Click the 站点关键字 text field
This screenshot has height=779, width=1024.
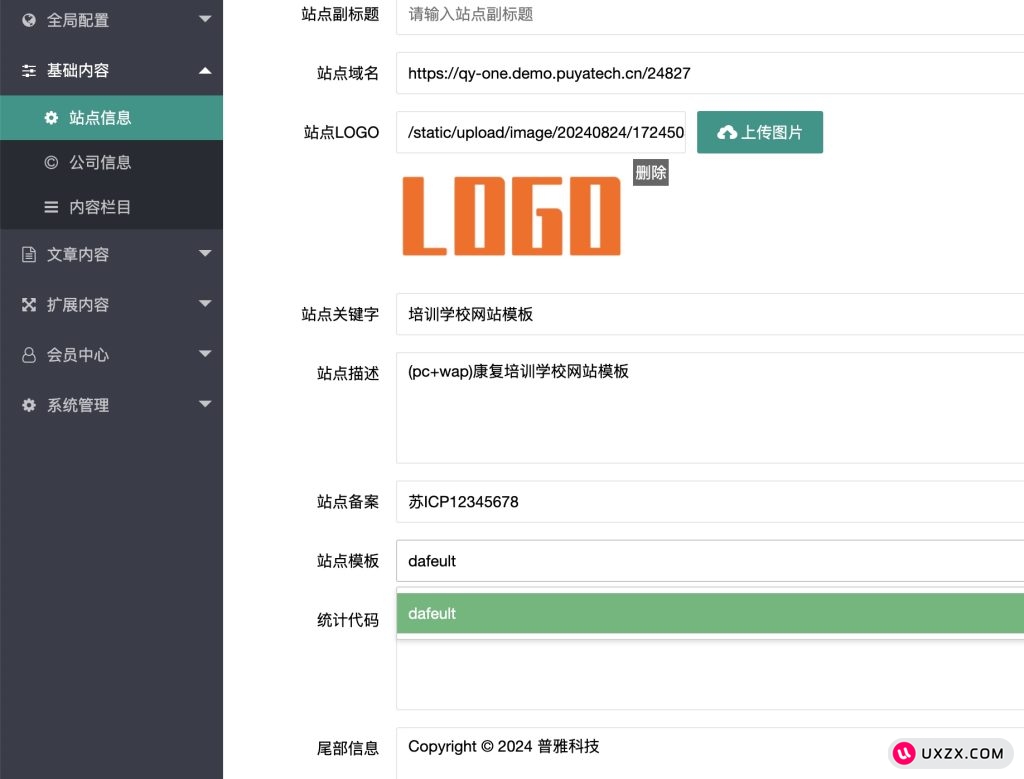[709, 314]
